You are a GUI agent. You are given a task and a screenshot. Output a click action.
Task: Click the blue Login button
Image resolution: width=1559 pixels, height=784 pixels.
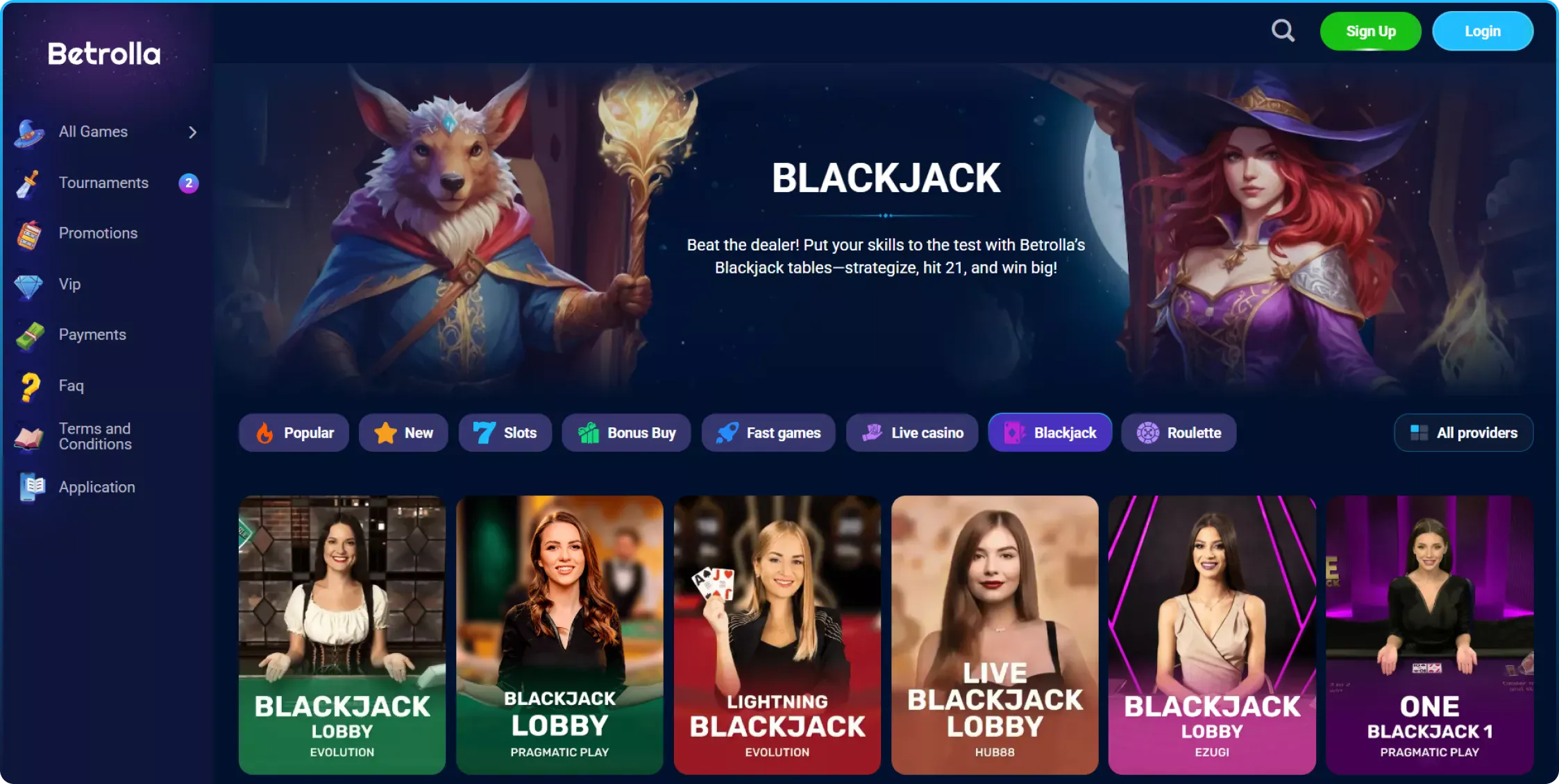[x=1483, y=31]
